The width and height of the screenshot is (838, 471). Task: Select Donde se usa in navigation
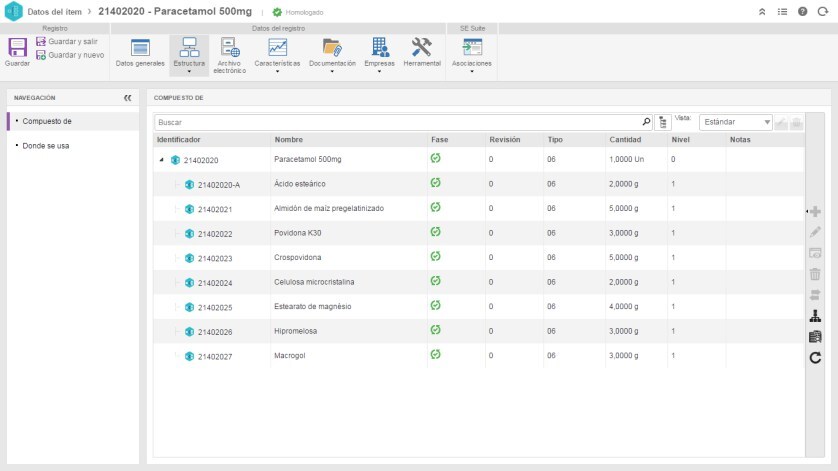[46, 145]
